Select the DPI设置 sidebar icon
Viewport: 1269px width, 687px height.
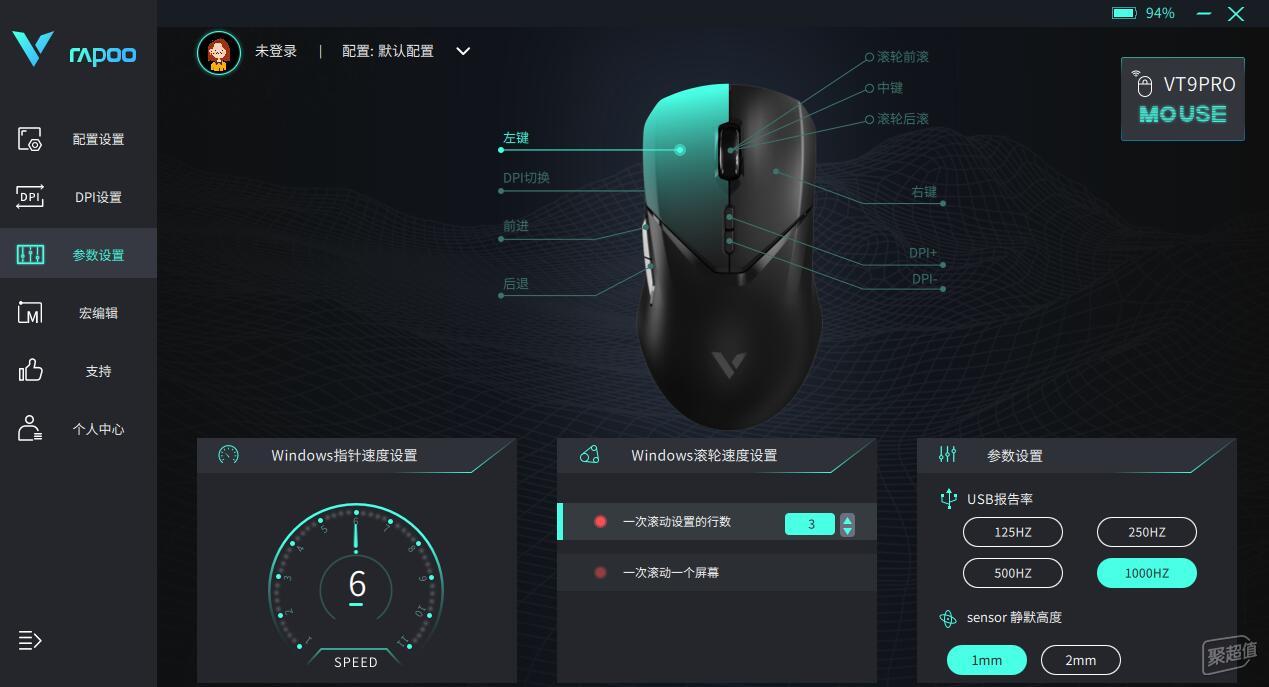point(30,197)
